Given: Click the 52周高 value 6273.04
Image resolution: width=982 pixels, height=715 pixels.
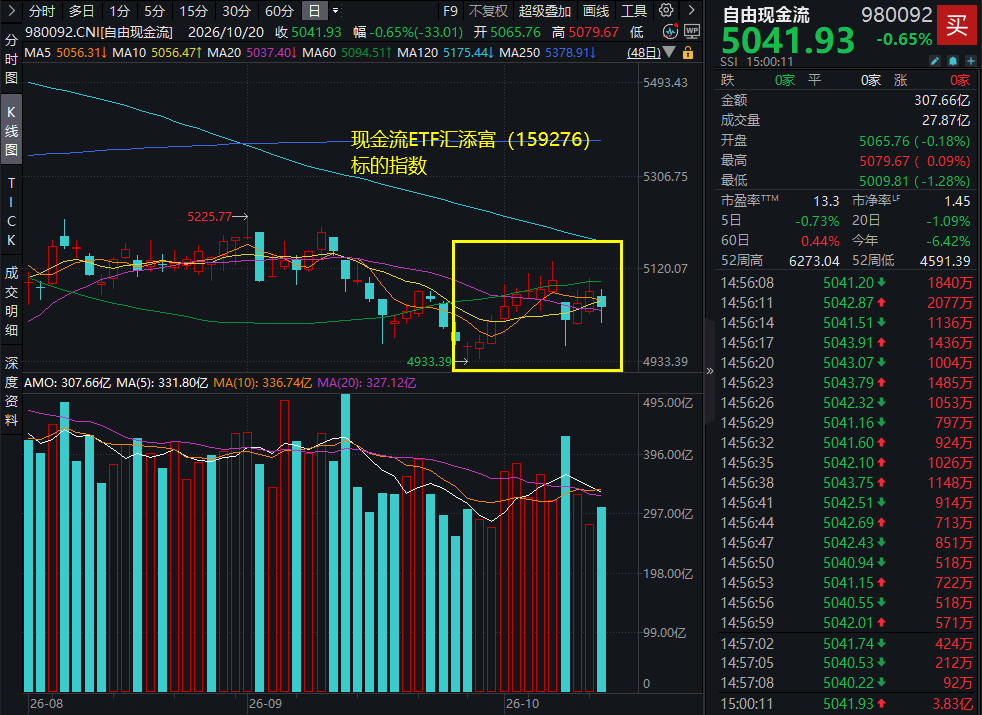Looking at the screenshot, I should tap(814, 261).
